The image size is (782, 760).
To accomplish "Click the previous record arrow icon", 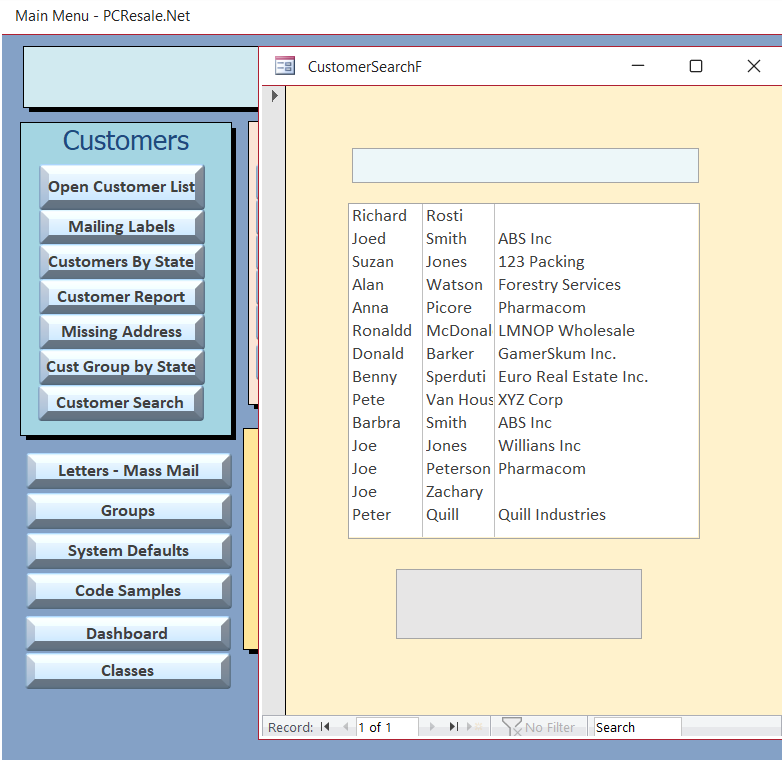I will point(346,727).
